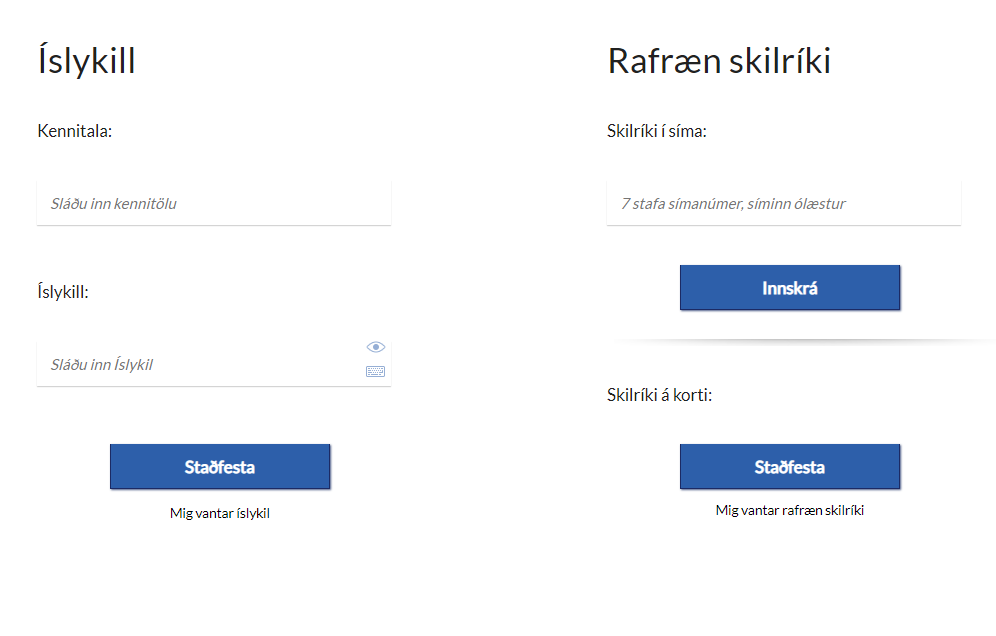Screen dimensions: 996x636
Task: Open the 'Mig vantar íslykil' link
Action: pyautogui.click(x=220, y=513)
